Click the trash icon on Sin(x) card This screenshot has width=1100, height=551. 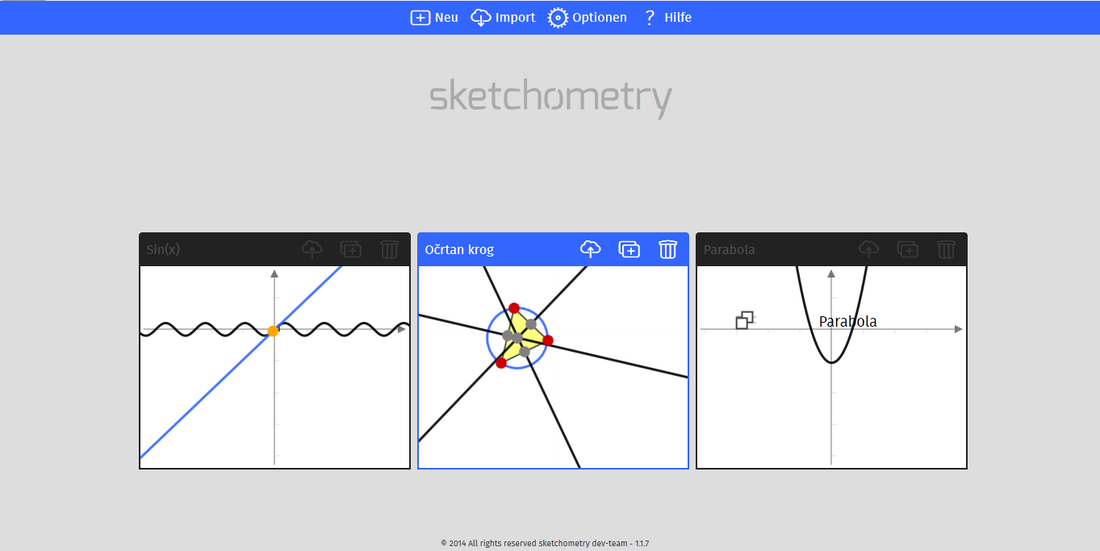tap(389, 249)
